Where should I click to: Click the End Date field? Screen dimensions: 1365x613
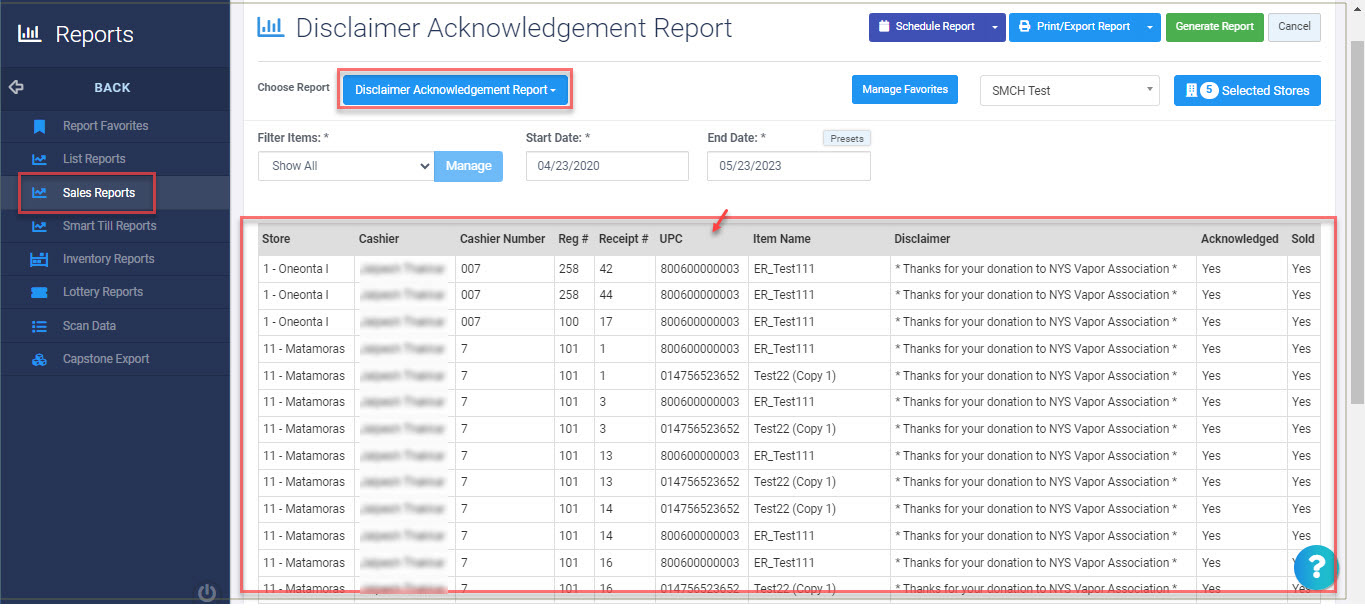(789, 166)
